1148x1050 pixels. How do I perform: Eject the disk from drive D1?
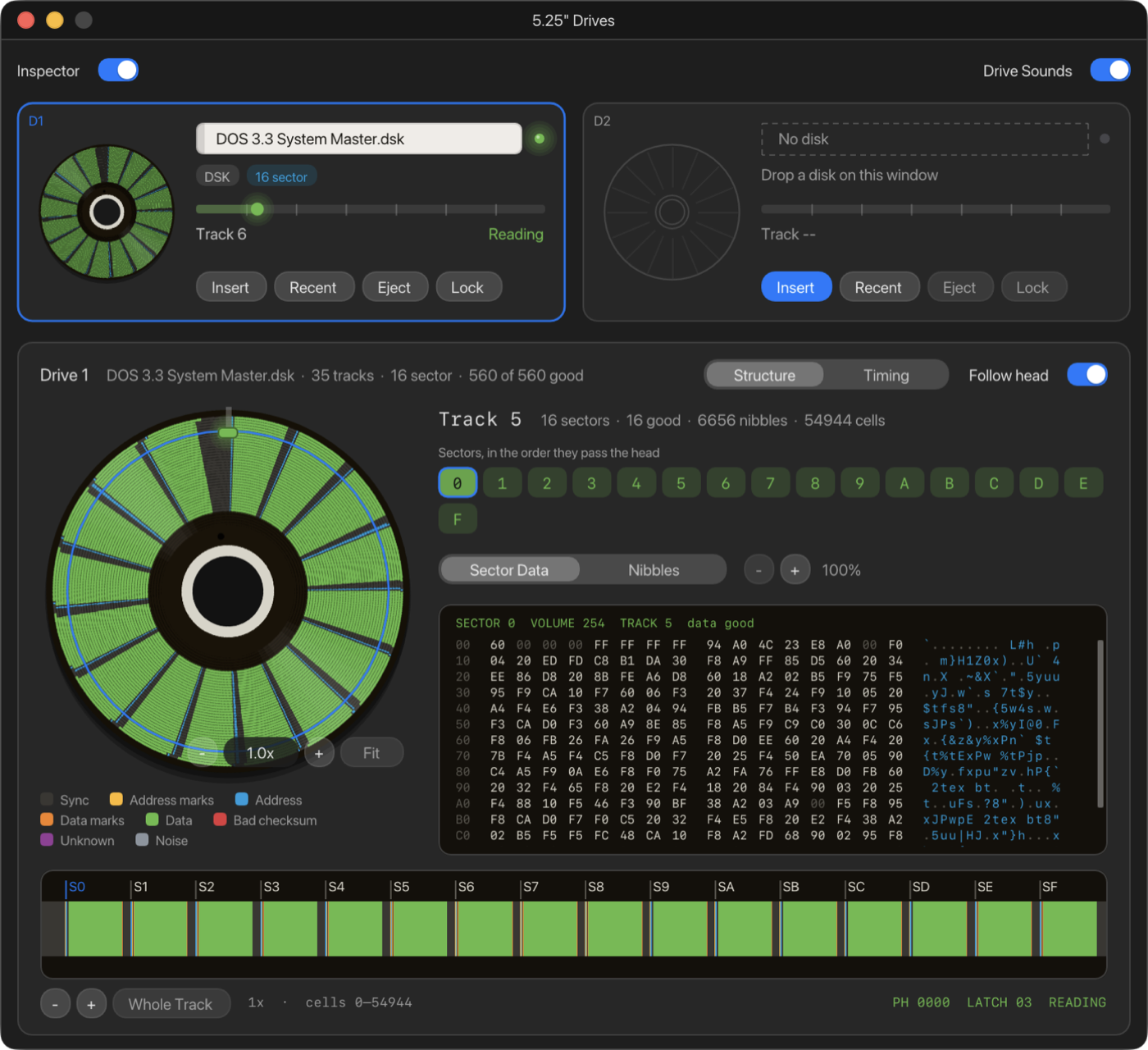(x=394, y=287)
